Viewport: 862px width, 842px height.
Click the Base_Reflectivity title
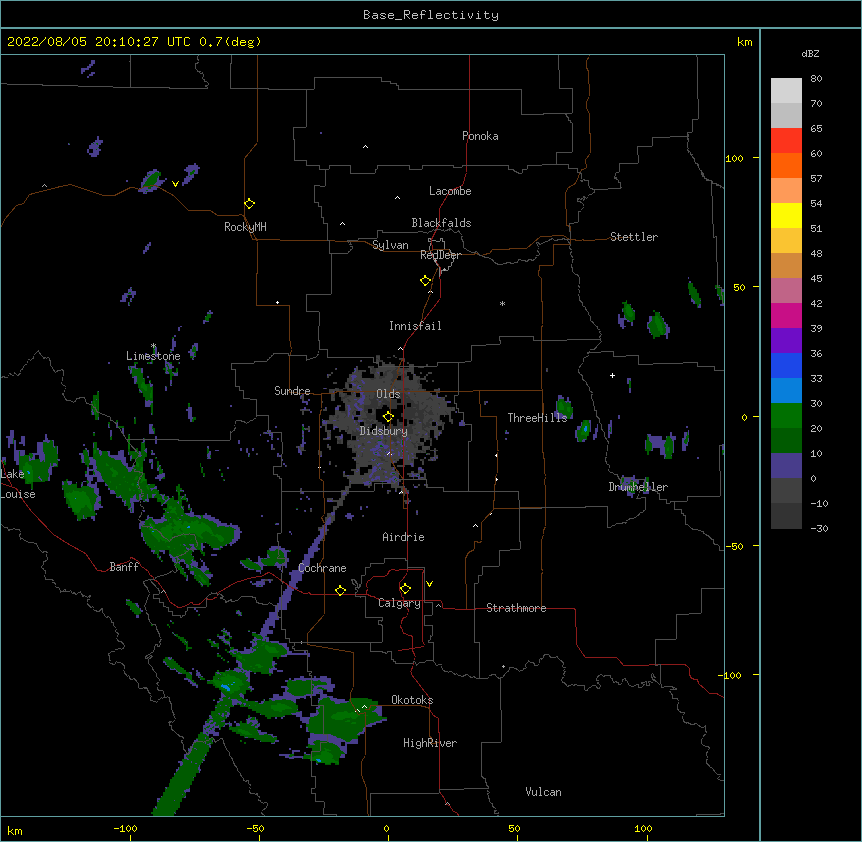click(431, 15)
